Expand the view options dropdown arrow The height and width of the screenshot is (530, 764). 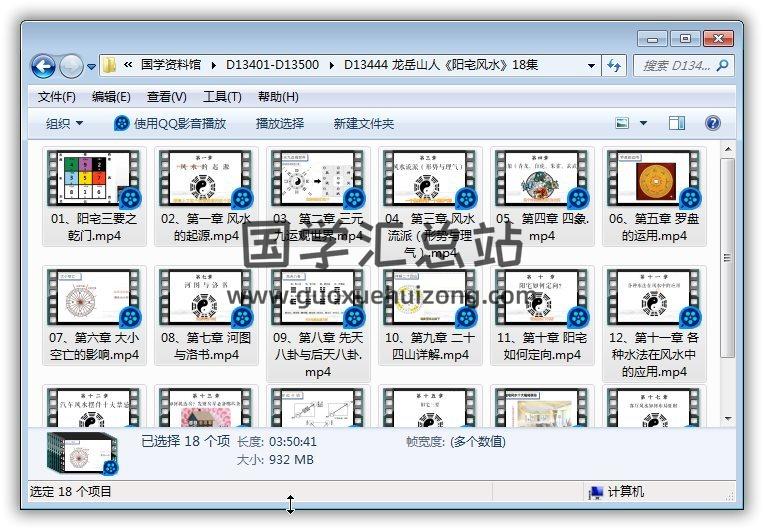tap(643, 123)
